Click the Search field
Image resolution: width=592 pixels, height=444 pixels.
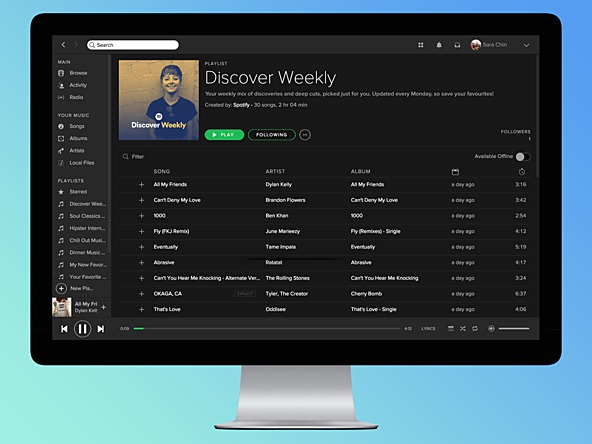(x=133, y=45)
